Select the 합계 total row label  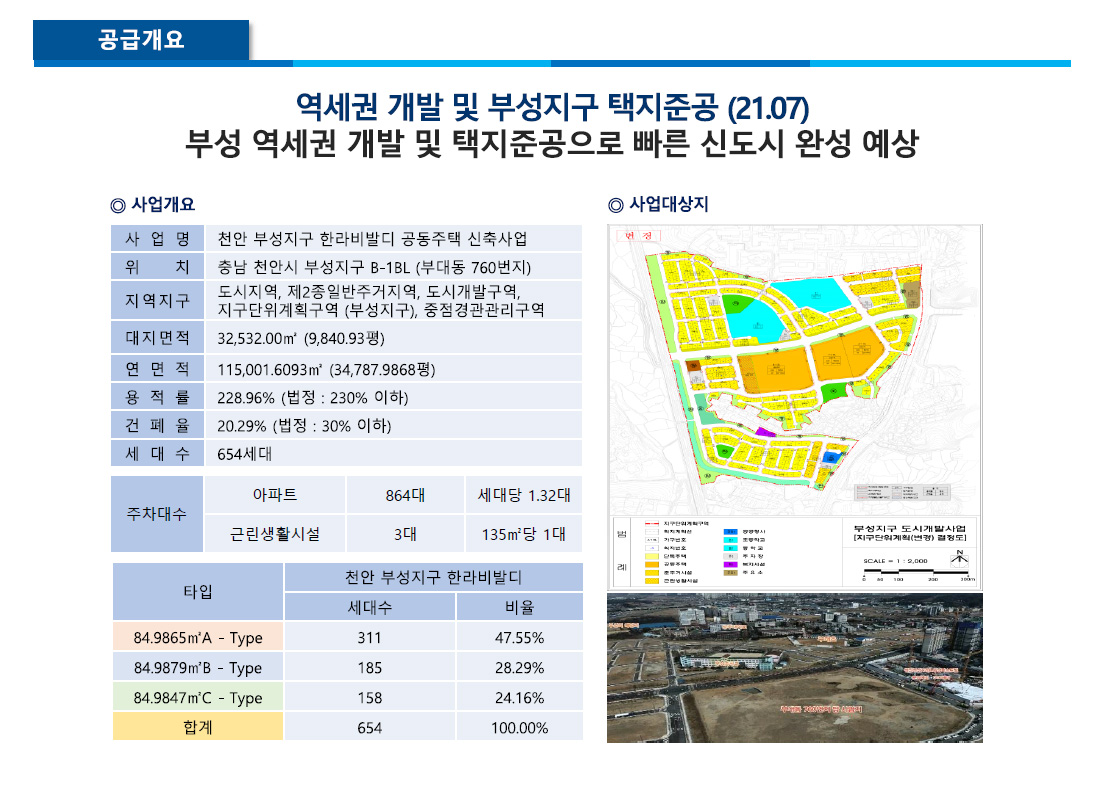pyautogui.click(x=198, y=727)
